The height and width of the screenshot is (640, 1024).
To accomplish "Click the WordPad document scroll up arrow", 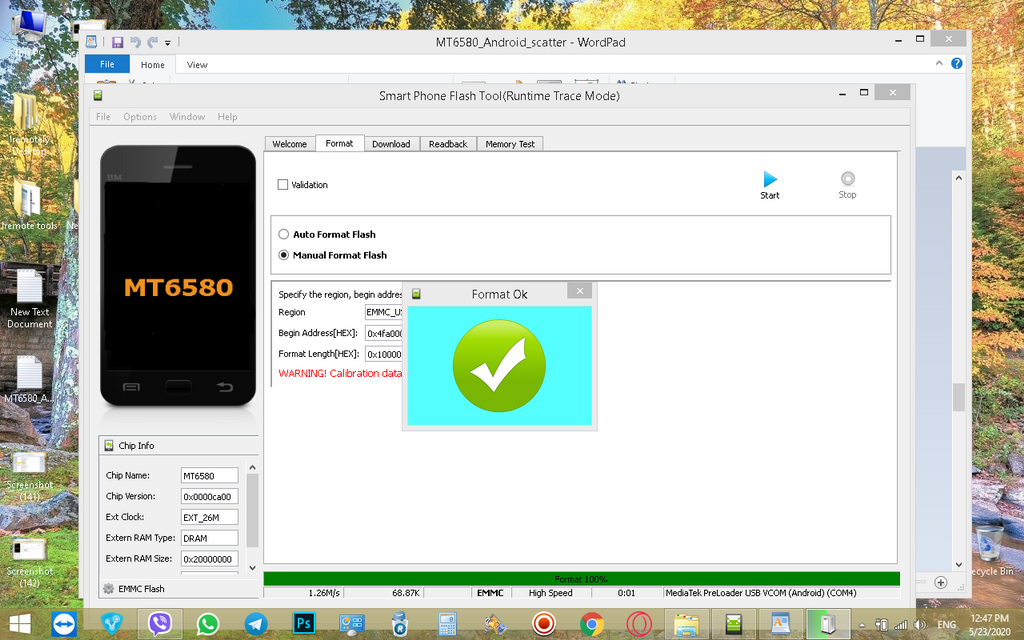I will click(x=959, y=178).
